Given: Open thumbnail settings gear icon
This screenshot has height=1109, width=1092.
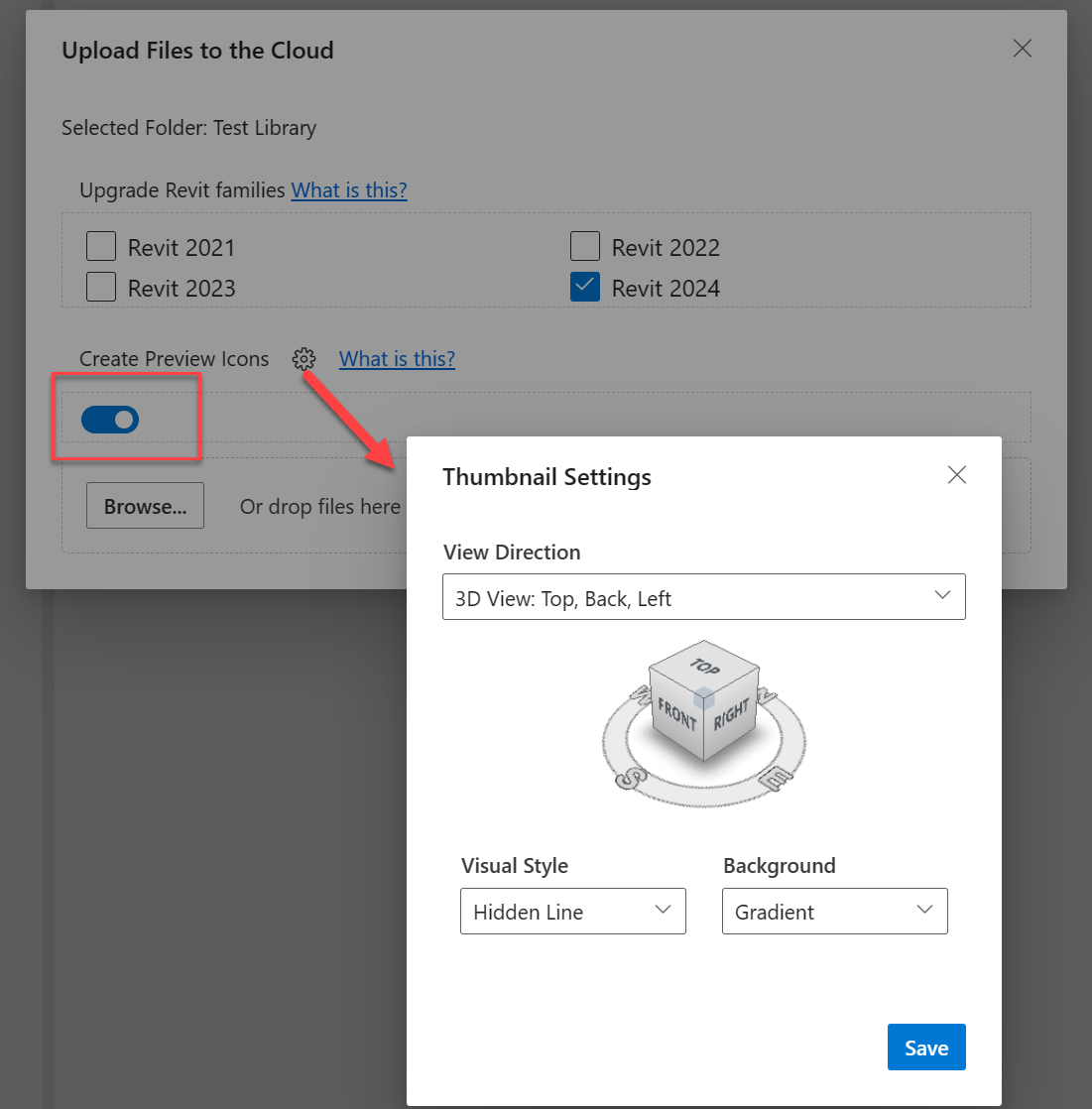Looking at the screenshot, I should click(x=304, y=358).
